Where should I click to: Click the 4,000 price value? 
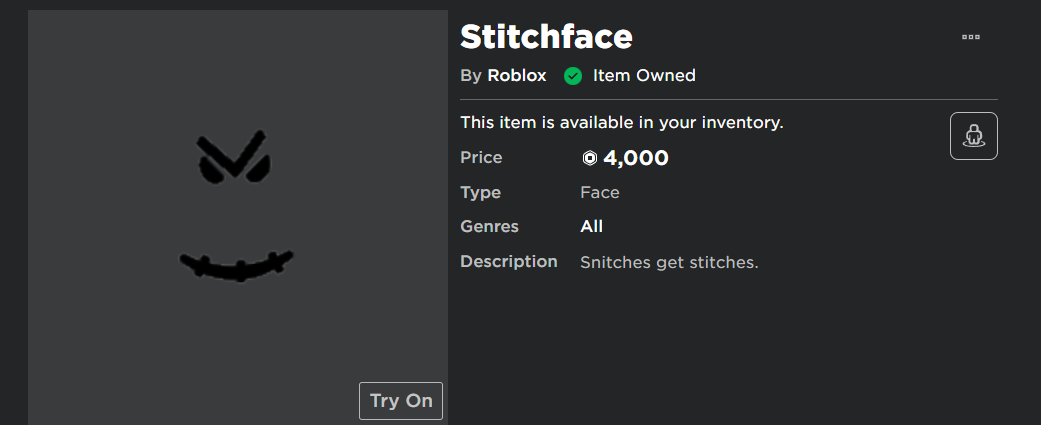tap(635, 158)
